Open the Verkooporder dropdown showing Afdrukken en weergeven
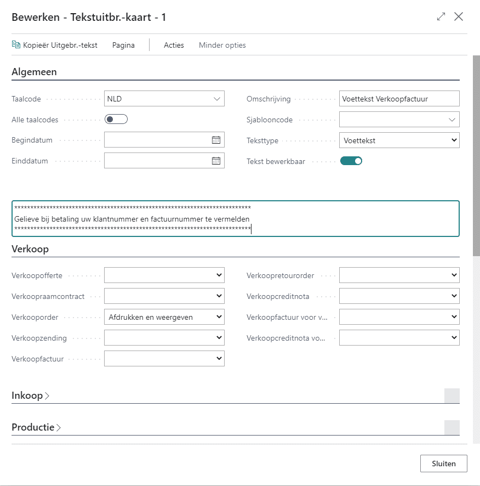Image resolution: width=480 pixels, height=486 pixels. pos(164,317)
